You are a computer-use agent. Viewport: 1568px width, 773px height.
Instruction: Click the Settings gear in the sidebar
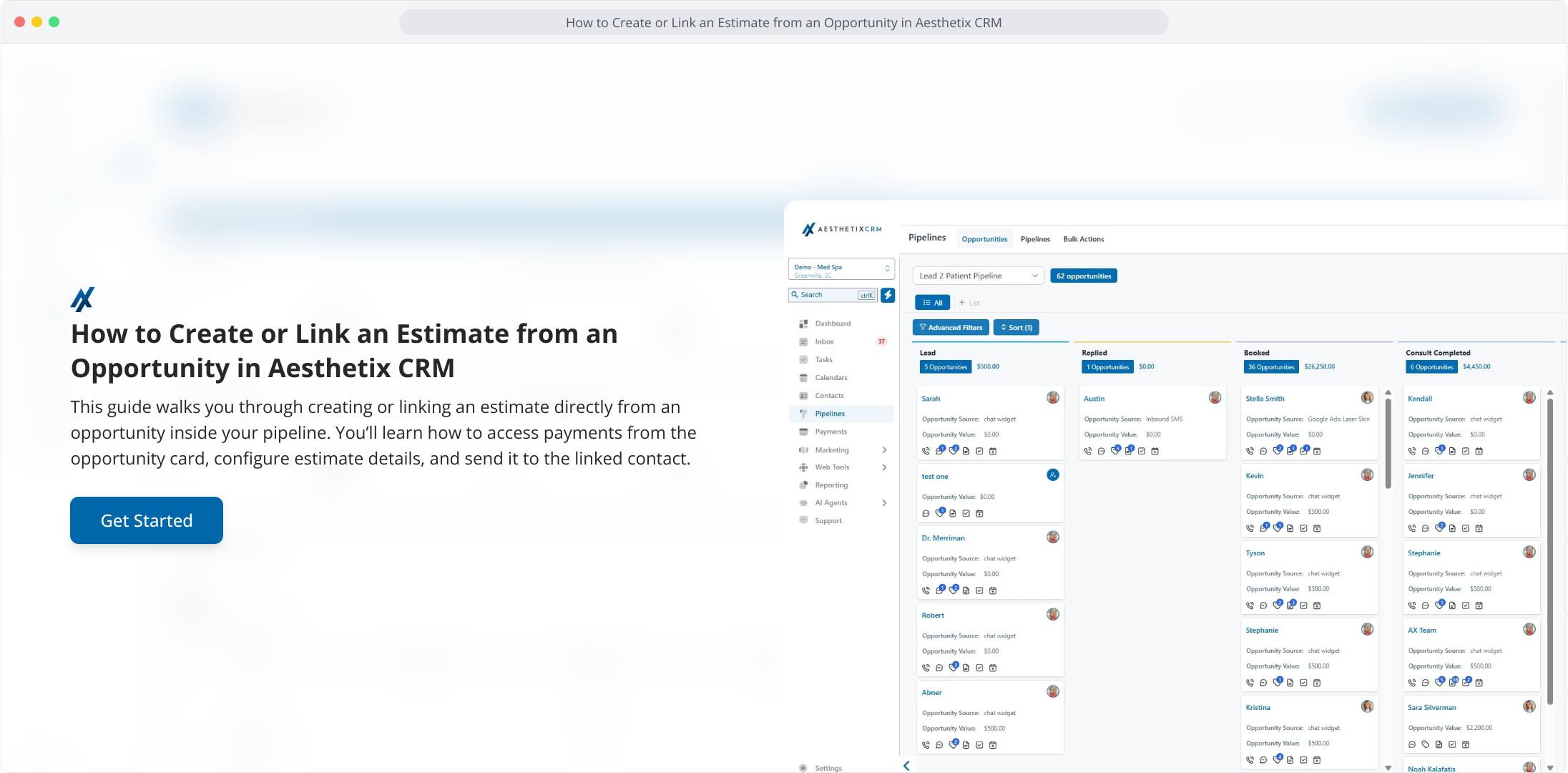click(x=803, y=768)
